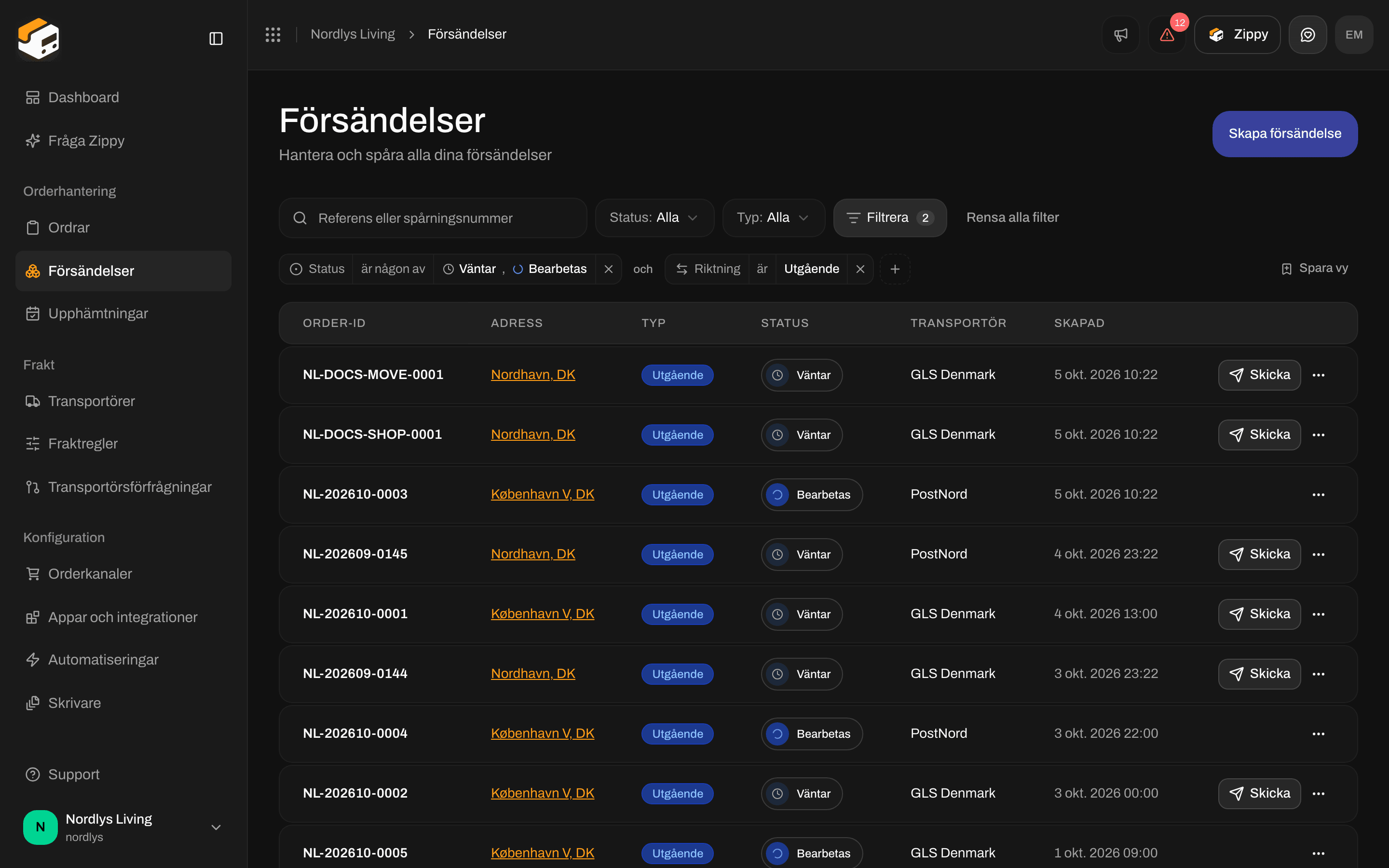Viewport: 1389px width, 868px height.
Task: Click Spara vy
Action: tap(1314, 269)
